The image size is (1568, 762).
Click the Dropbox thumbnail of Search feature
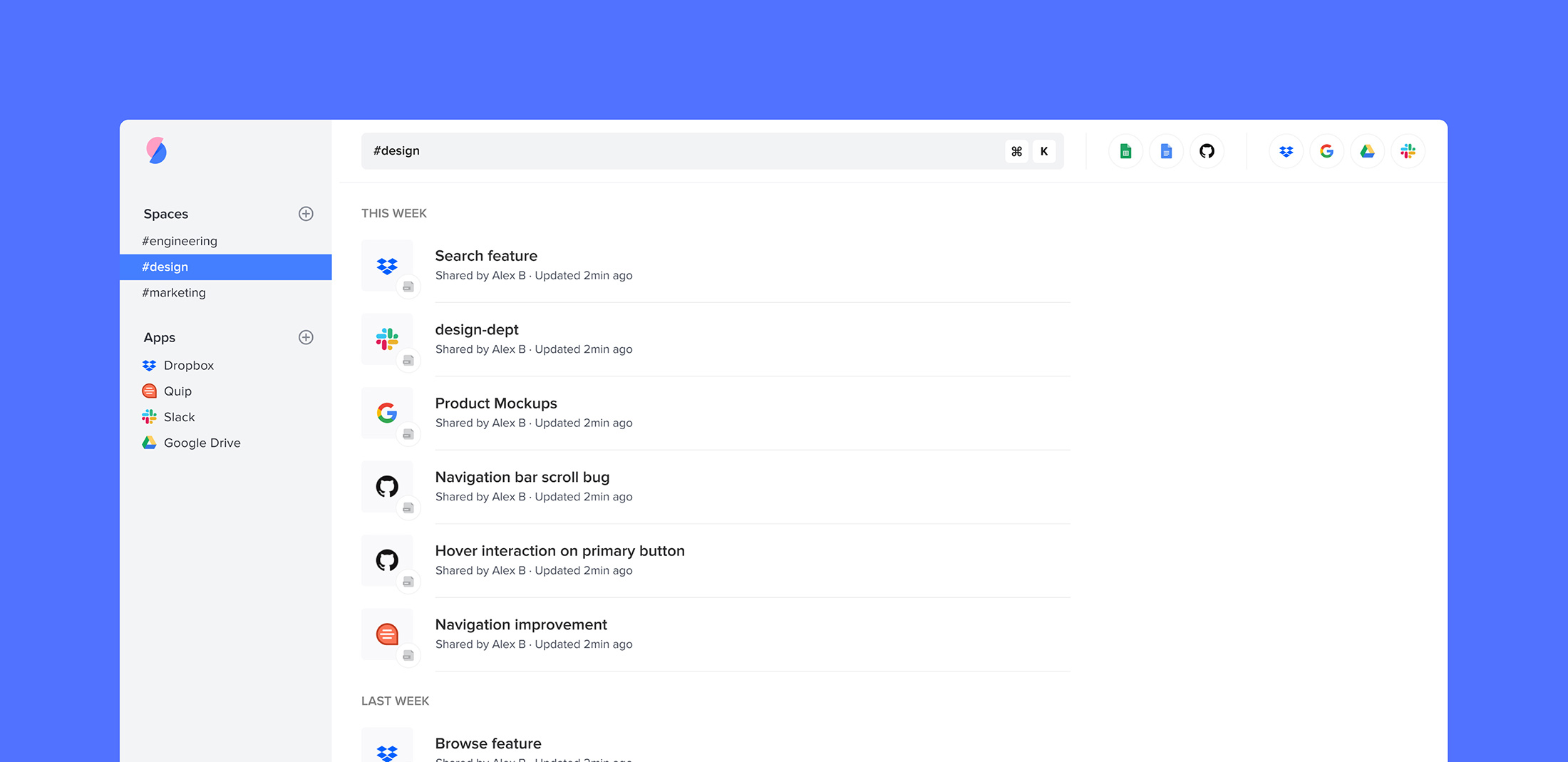(387, 265)
